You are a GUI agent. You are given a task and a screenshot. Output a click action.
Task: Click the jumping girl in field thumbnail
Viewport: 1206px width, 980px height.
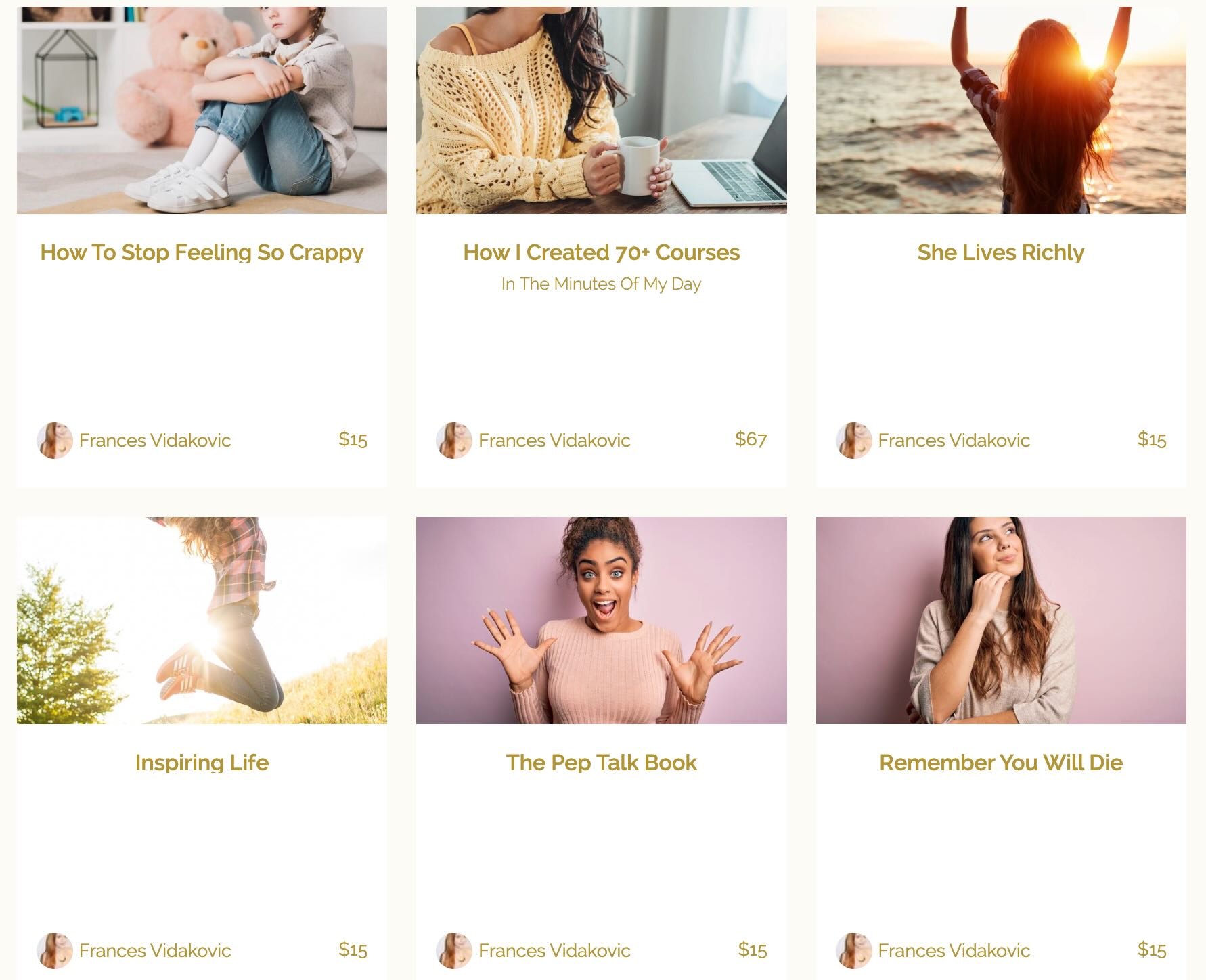[202, 621]
